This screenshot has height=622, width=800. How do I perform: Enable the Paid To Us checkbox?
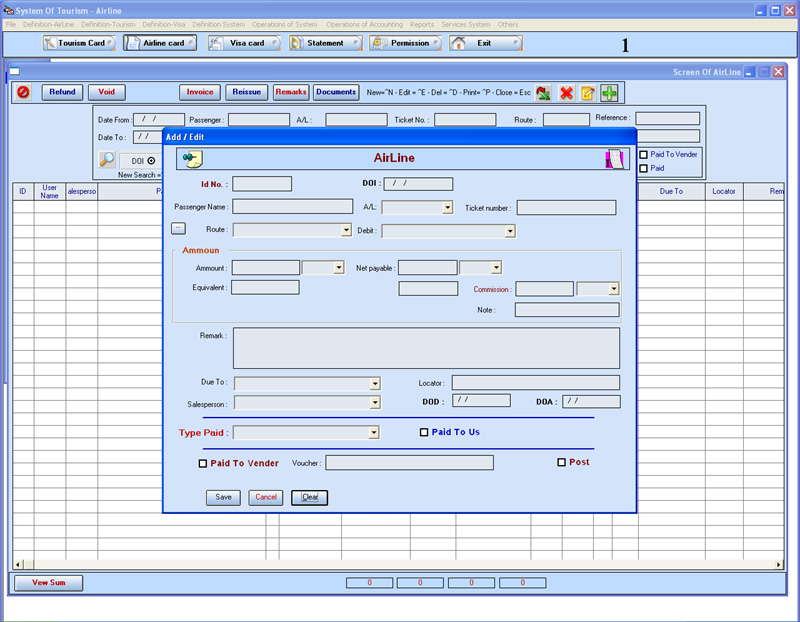[424, 433]
